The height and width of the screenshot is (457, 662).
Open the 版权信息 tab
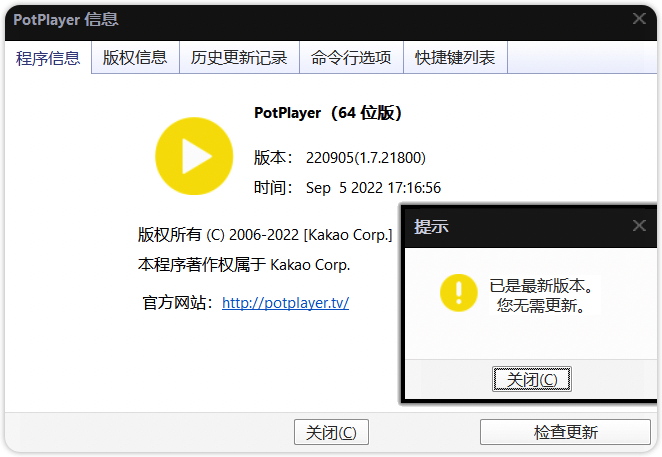[135, 57]
